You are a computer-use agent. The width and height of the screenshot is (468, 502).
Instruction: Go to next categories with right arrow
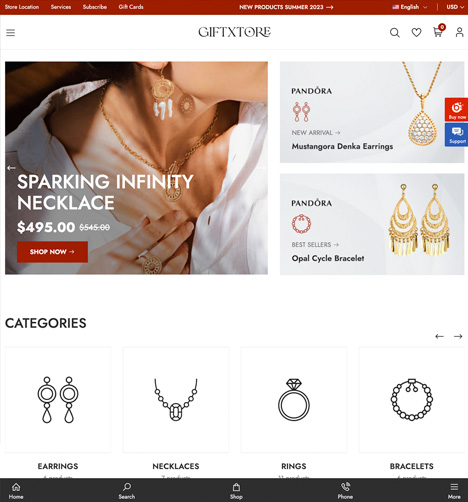click(x=458, y=336)
